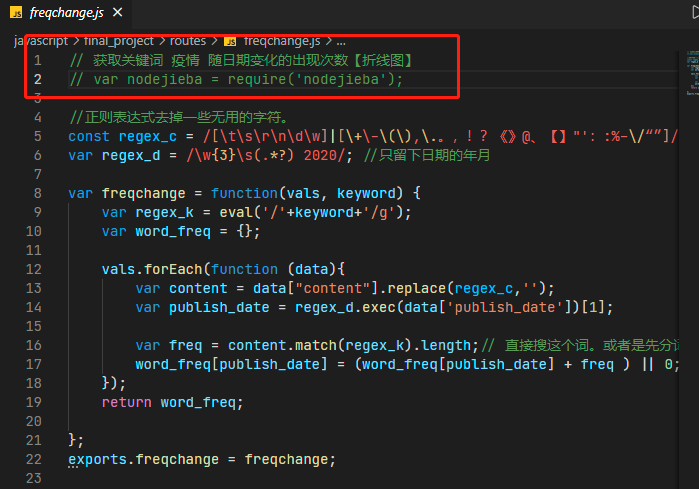Click the comment '//正则表达式去掉一些无用的字符。'
699x489 pixels.
181,117
